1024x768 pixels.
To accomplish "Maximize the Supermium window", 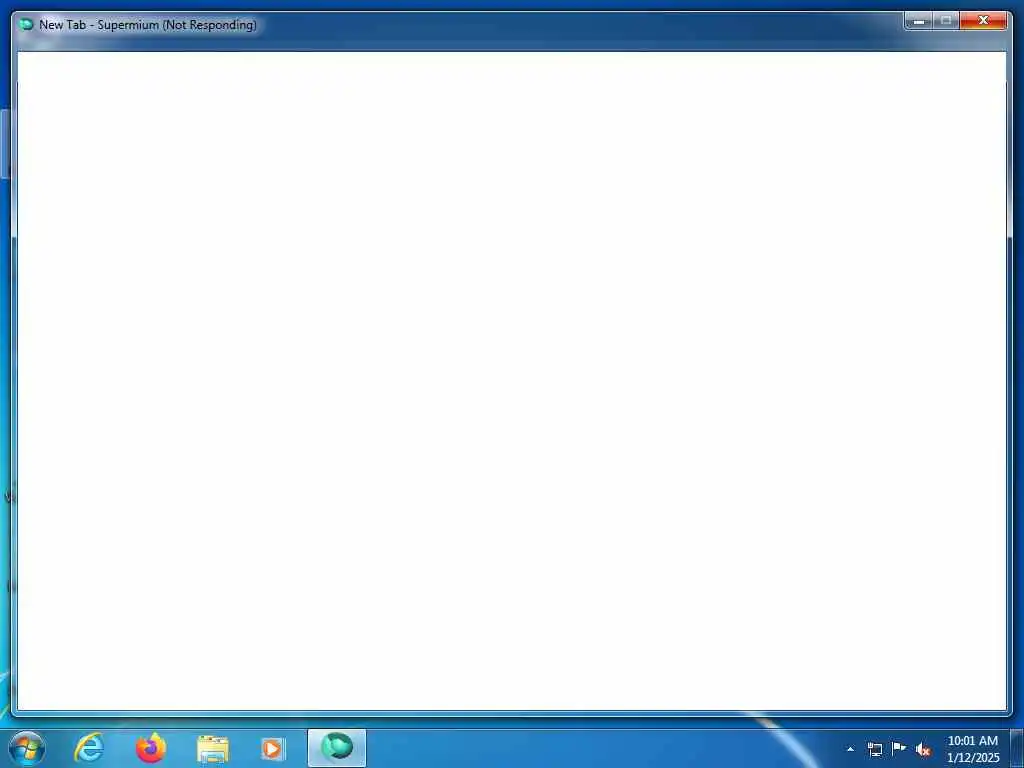I will pos(946,21).
